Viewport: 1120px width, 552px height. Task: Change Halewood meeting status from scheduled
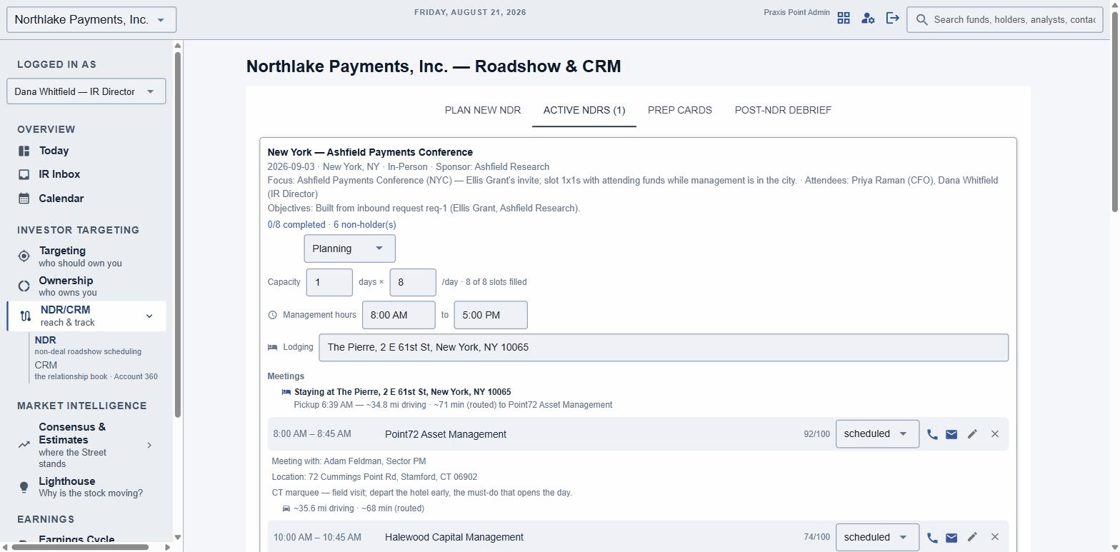(877, 537)
